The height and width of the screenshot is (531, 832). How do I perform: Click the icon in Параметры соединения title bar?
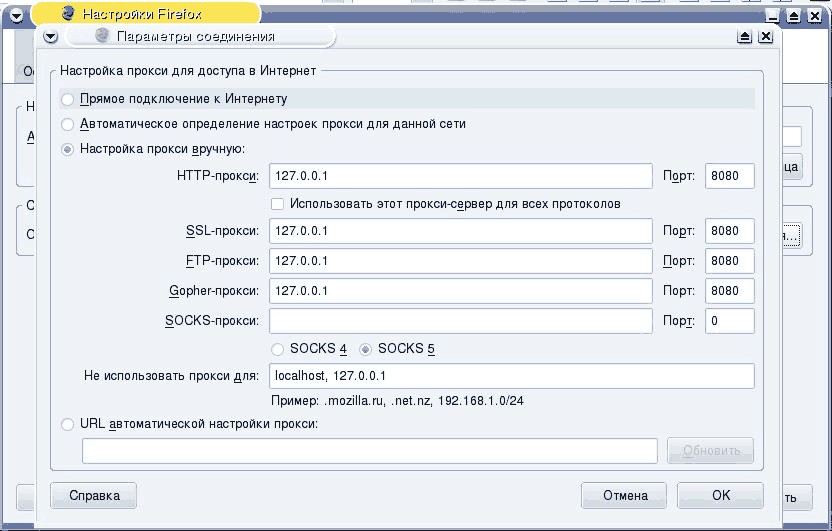coord(101,36)
